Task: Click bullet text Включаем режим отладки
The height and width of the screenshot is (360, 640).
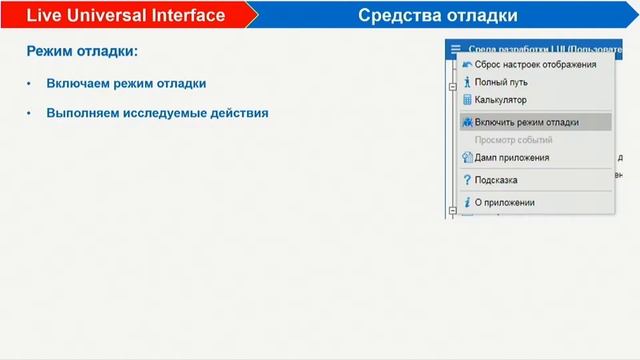Action: (x=126, y=83)
